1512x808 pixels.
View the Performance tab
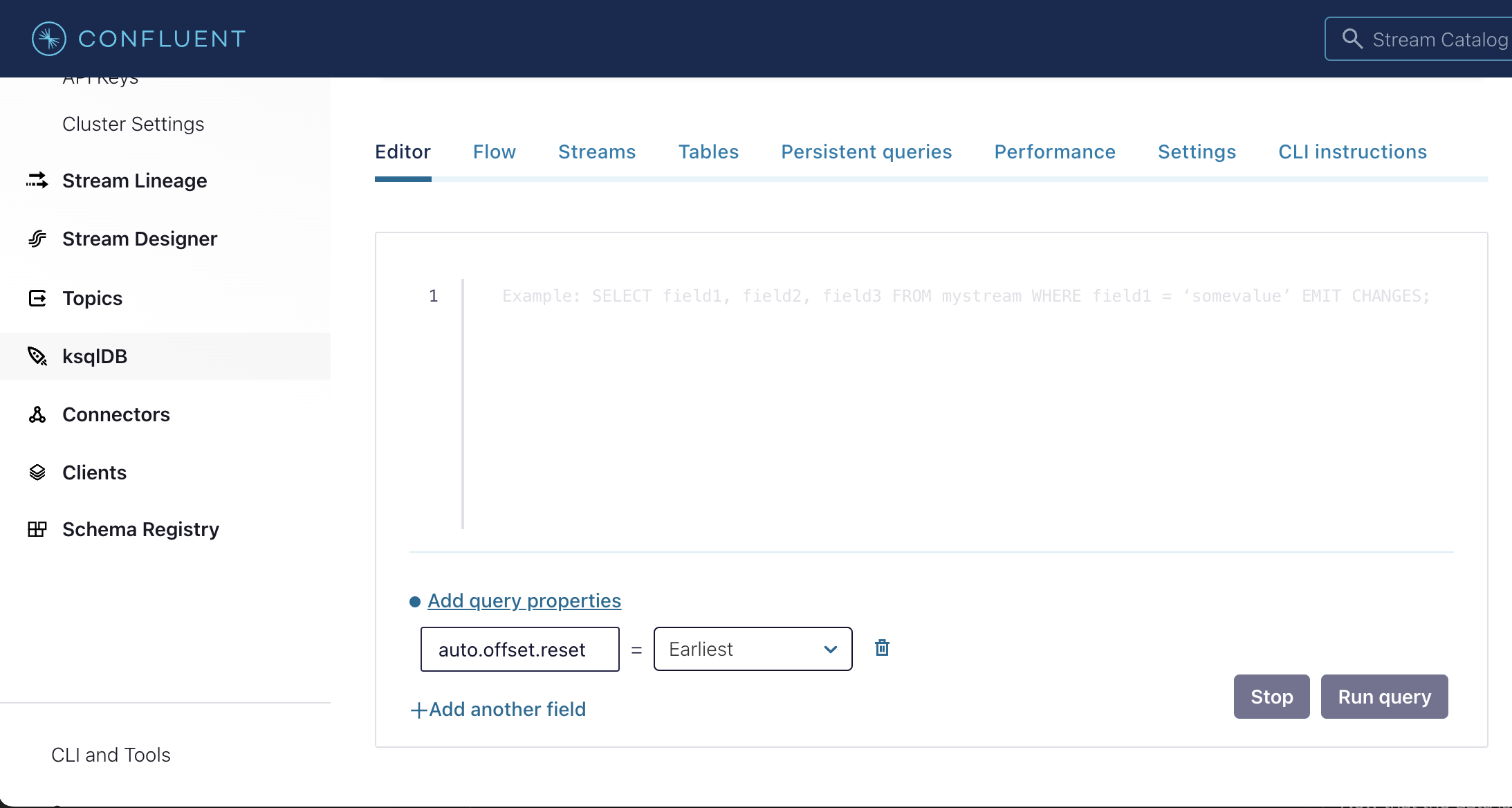click(x=1055, y=151)
